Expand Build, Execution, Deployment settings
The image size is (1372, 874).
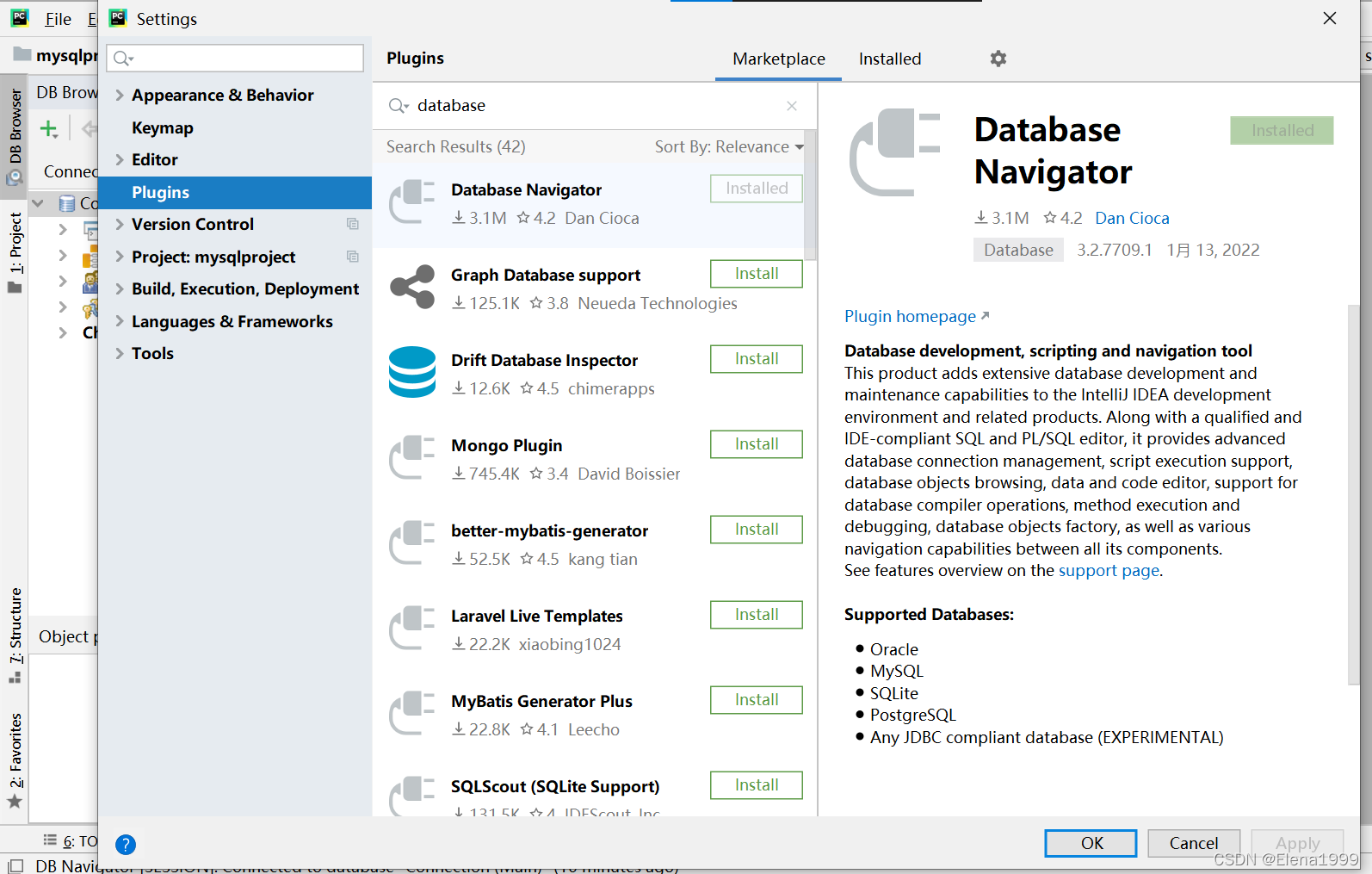(x=120, y=288)
